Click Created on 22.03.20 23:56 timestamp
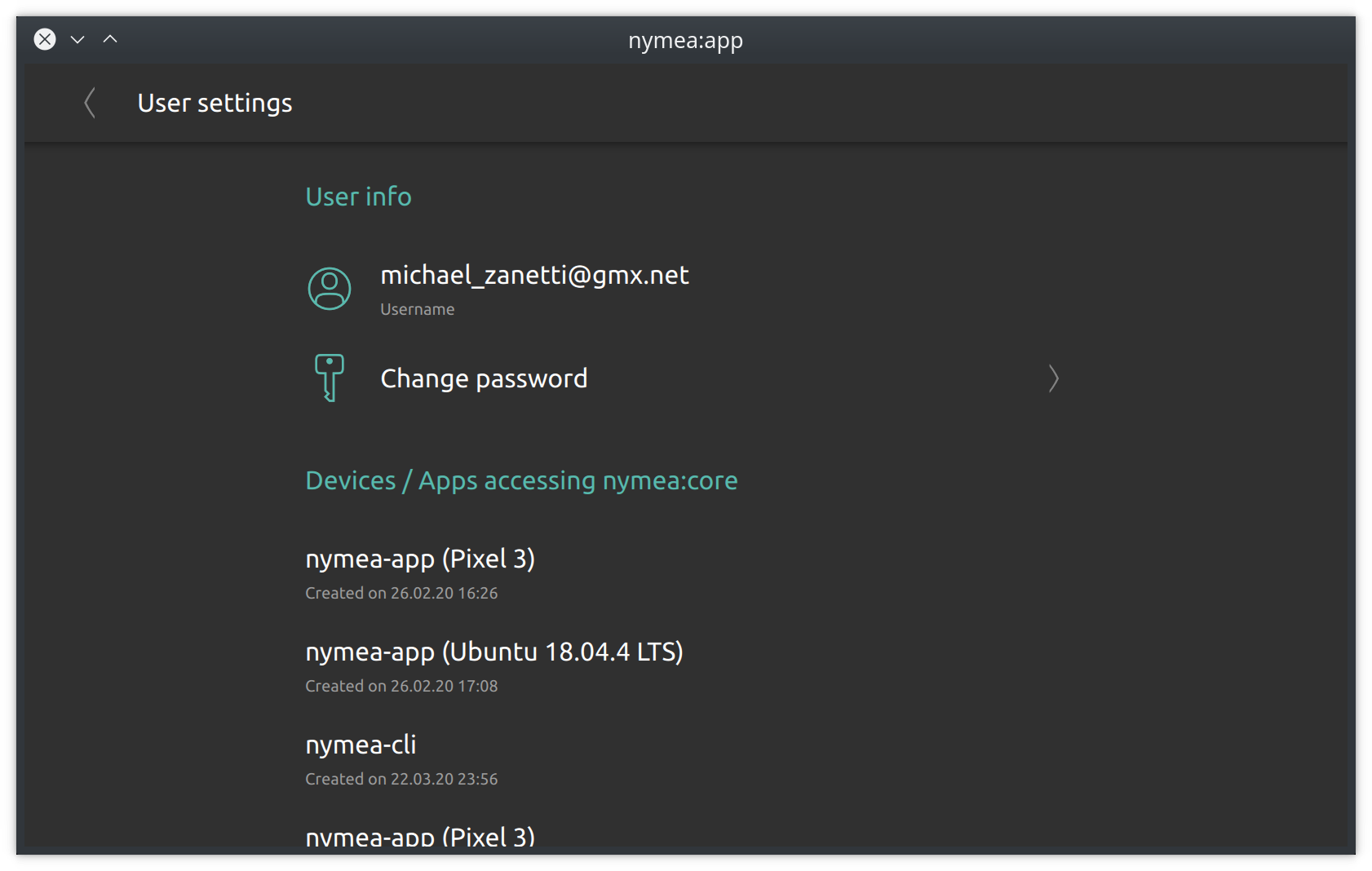The height and width of the screenshot is (871, 1372). (401, 779)
